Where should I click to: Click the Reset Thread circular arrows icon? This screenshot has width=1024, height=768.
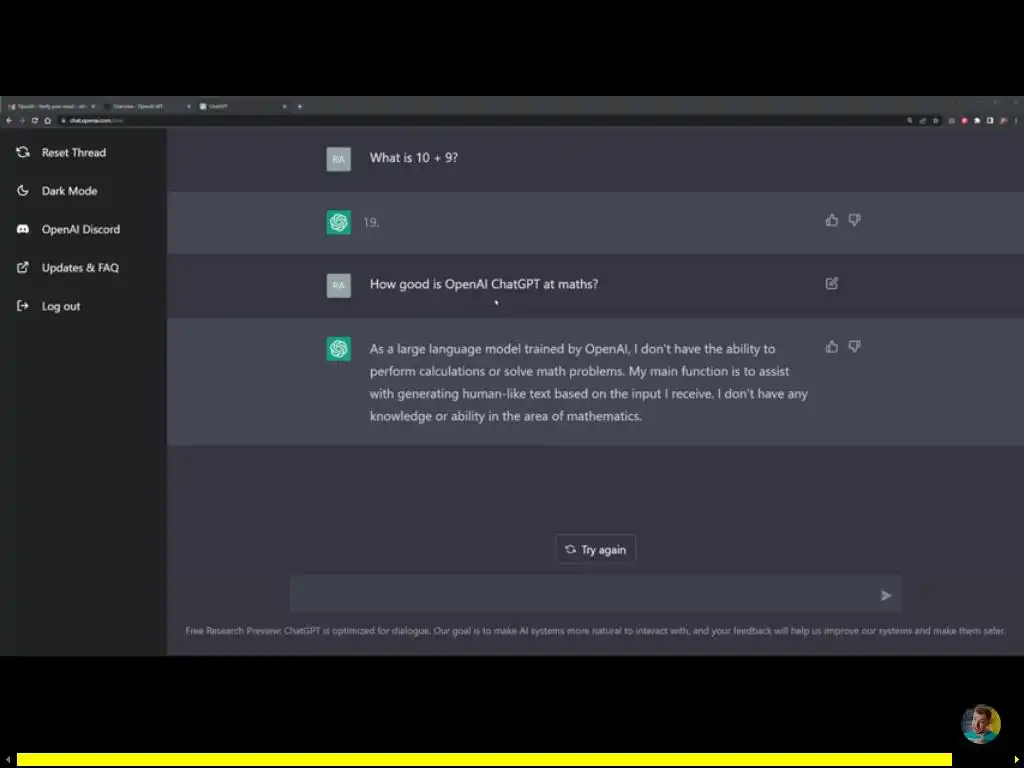[23, 152]
